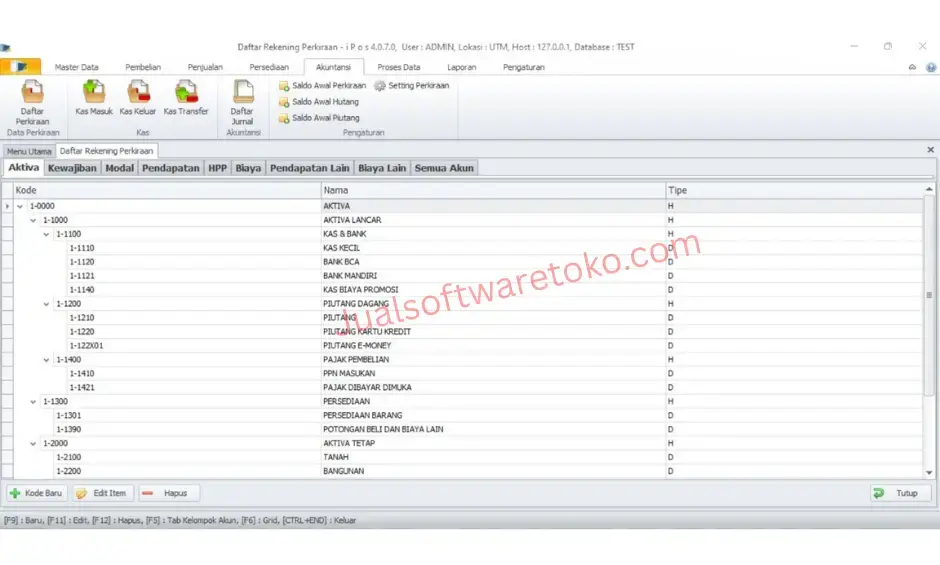The width and height of the screenshot is (940, 565).
Task: Sort by the Kode column header
Action: pyautogui.click(x=167, y=190)
